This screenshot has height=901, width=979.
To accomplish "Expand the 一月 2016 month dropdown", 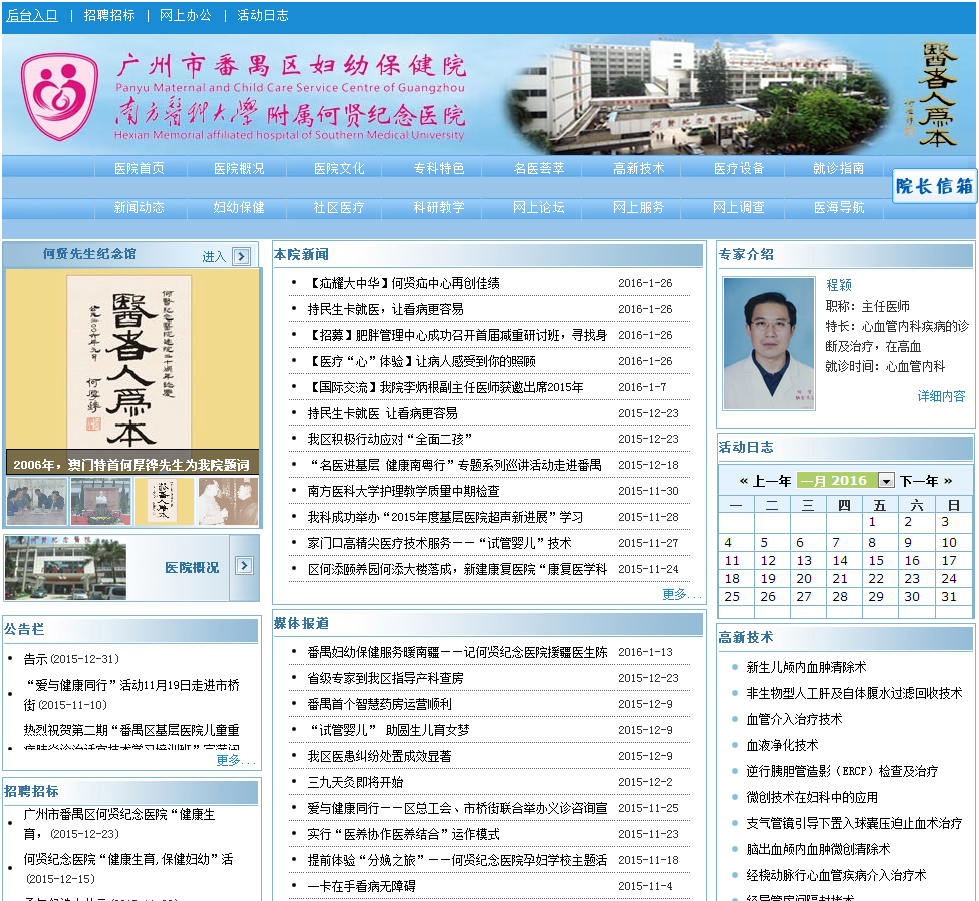I will (x=886, y=481).
